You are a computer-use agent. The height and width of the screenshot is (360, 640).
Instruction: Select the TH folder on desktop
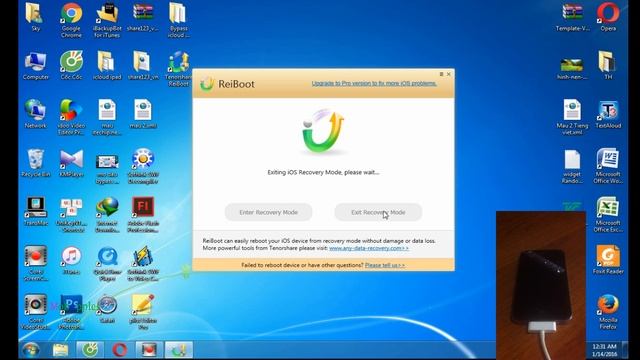[608, 65]
